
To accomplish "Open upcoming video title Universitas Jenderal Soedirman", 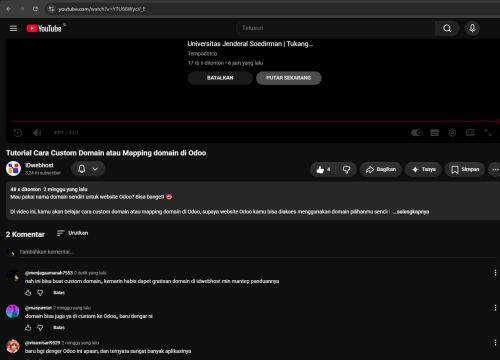I will 250,44.
